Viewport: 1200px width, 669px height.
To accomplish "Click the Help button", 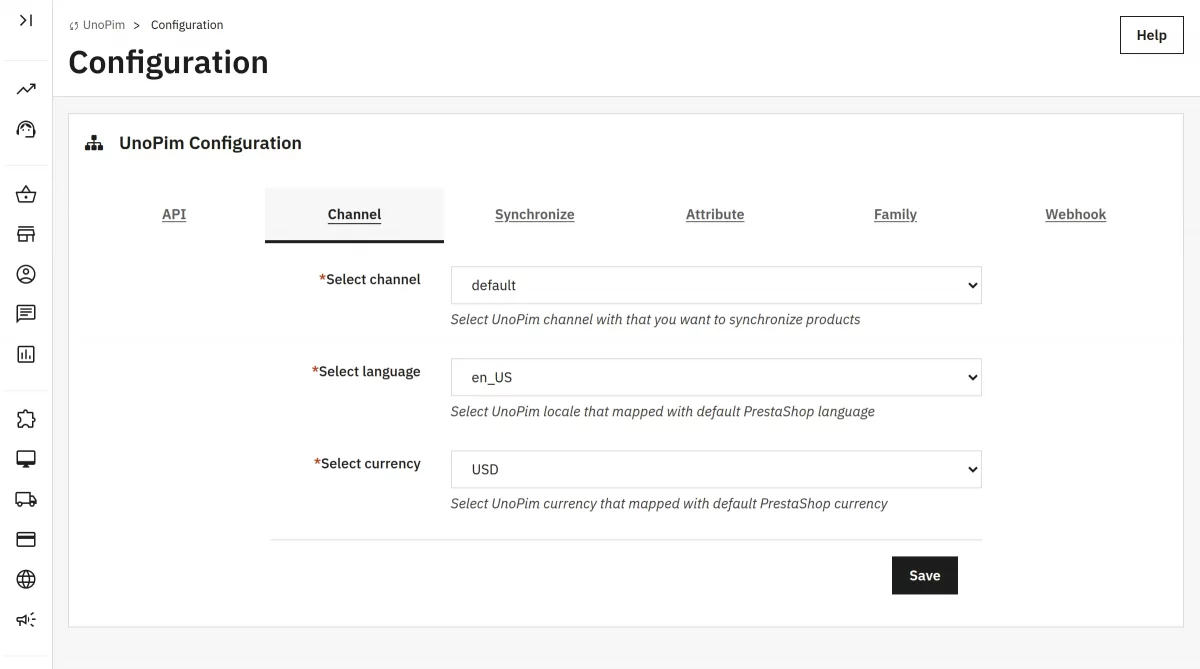I will point(1152,35).
